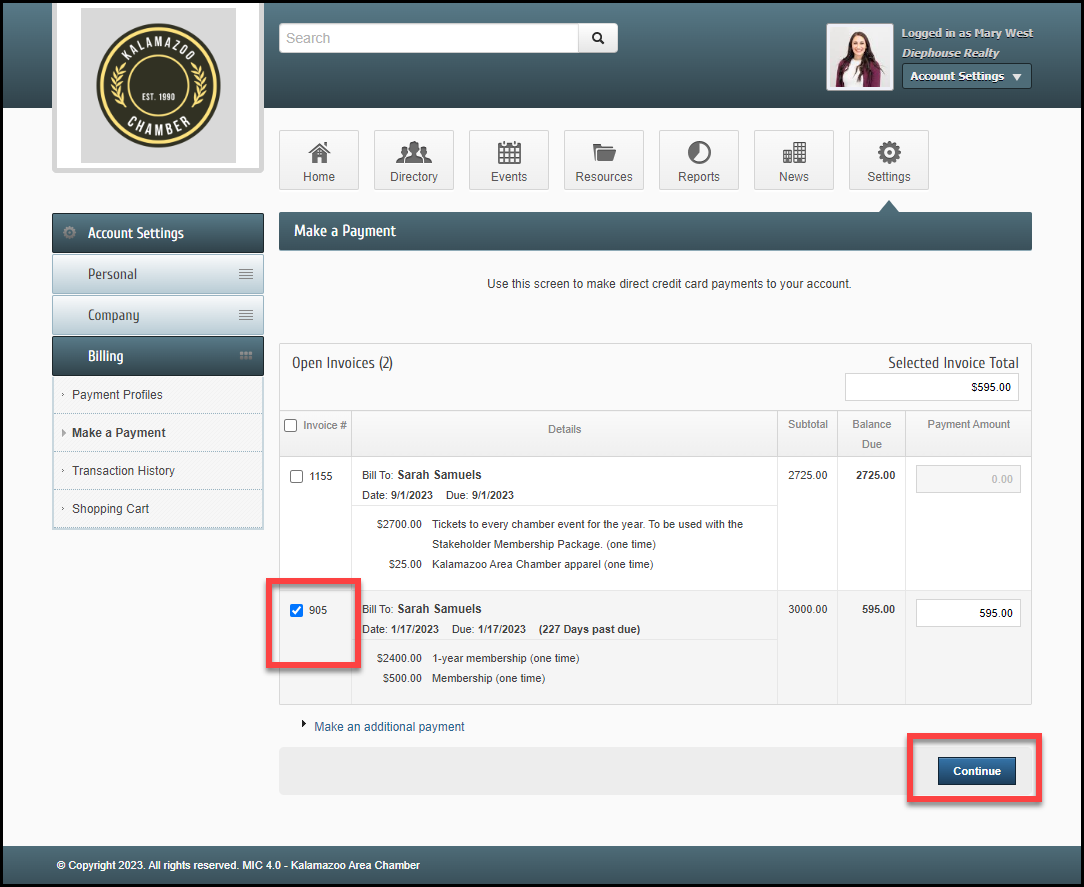Open the News building icon
Viewport: 1084px width, 887px height.
pyautogui.click(x=794, y=153)
